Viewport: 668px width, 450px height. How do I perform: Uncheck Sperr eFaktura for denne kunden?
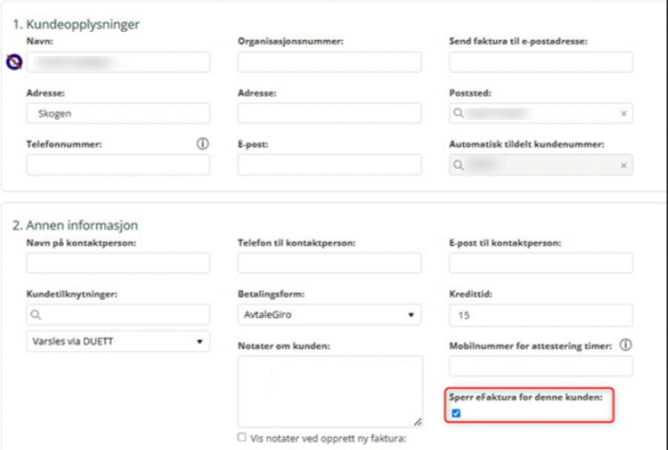456,413
